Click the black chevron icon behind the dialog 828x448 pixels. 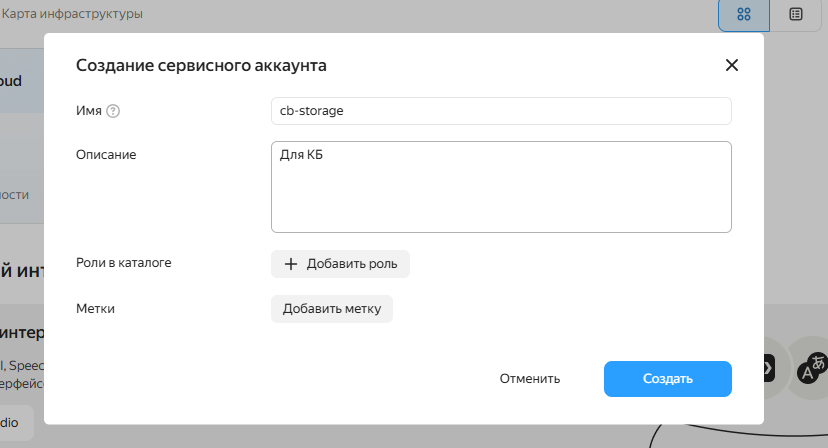769,368
